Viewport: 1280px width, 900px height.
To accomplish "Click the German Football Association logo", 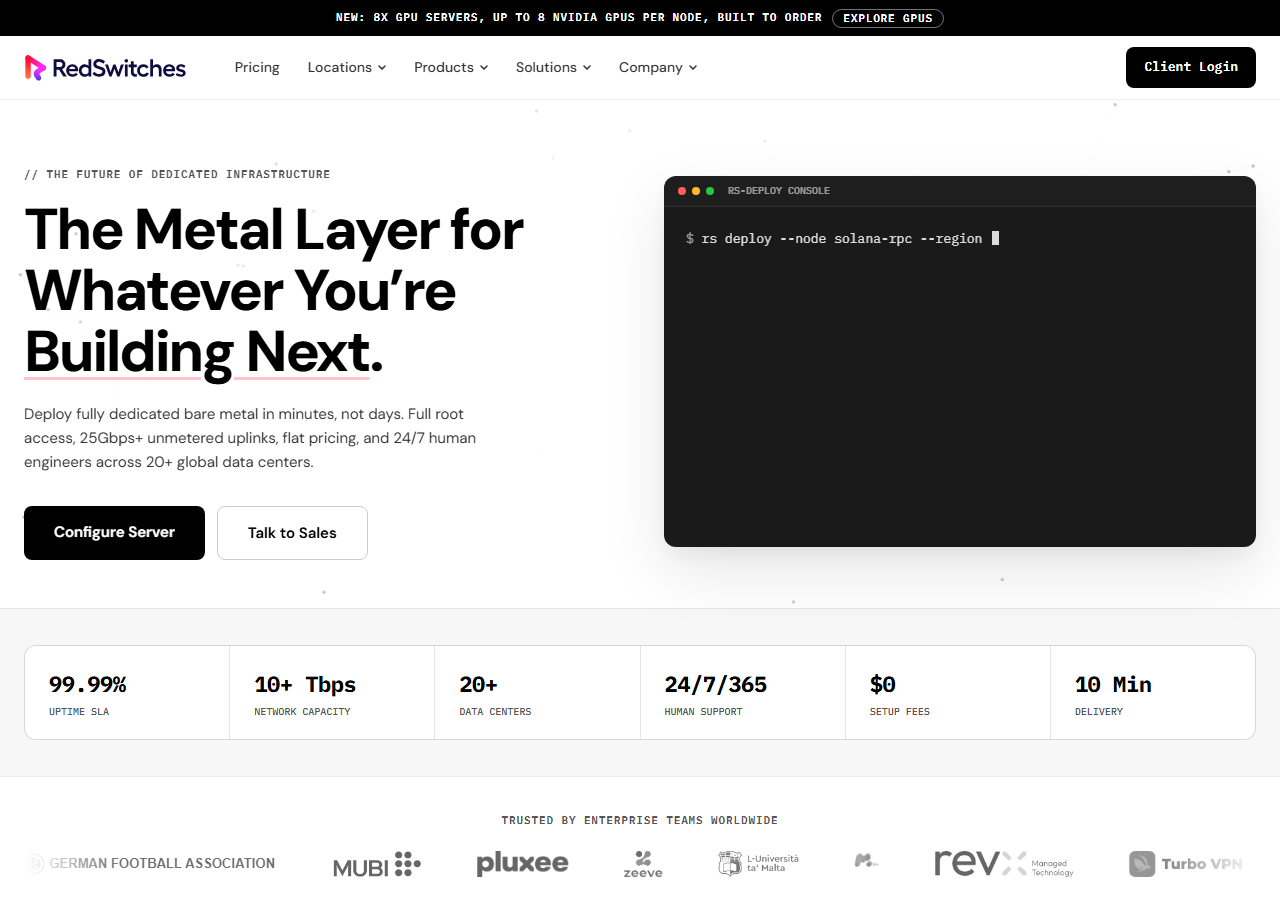I will click(x=151, y=863).
